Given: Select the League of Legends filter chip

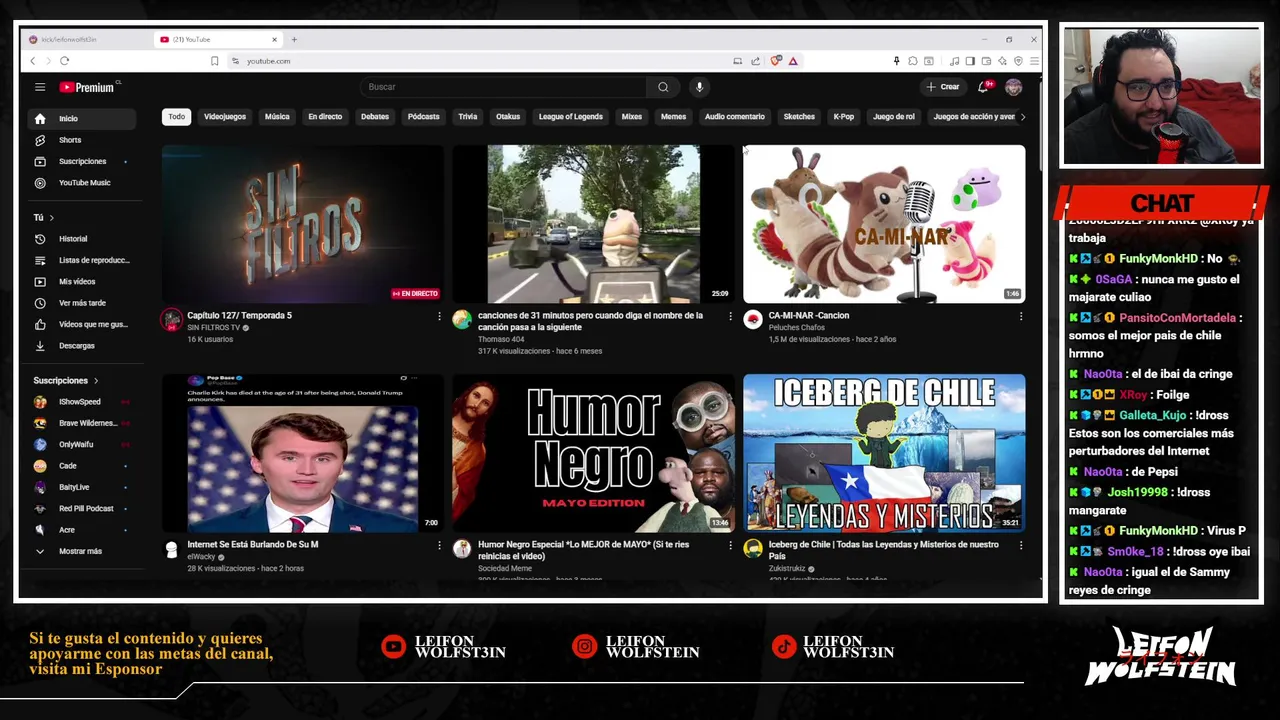Looking at the screenshot, I should tap(571, 117).
